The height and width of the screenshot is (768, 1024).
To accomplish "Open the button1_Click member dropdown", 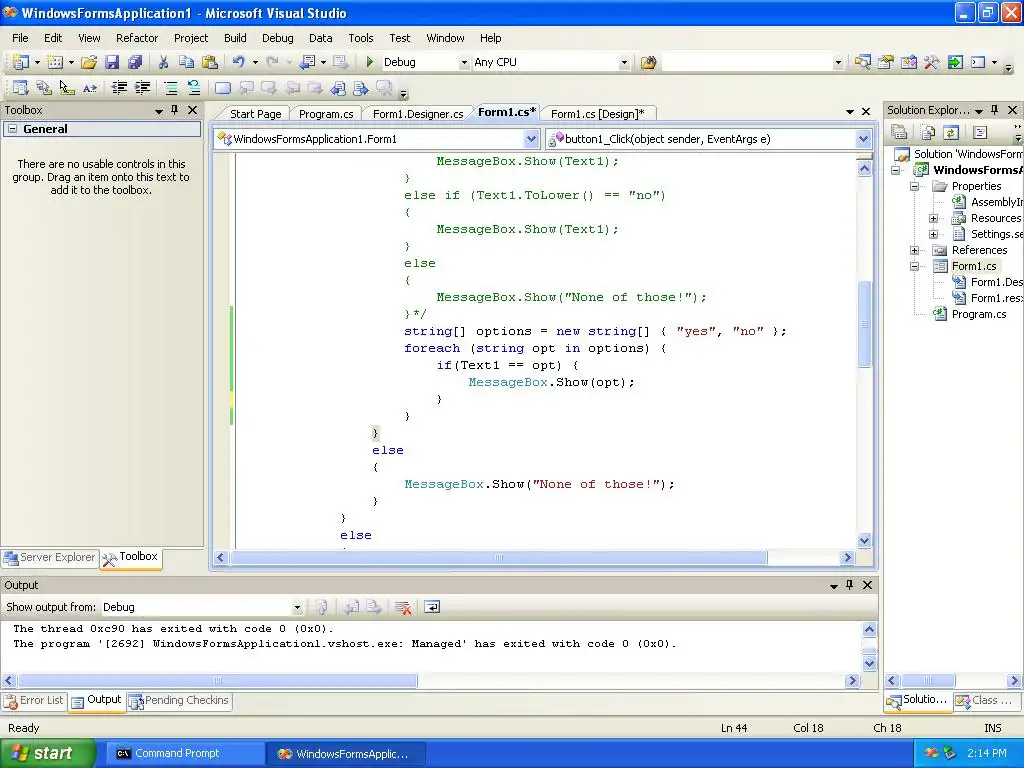I will (863, 138).
